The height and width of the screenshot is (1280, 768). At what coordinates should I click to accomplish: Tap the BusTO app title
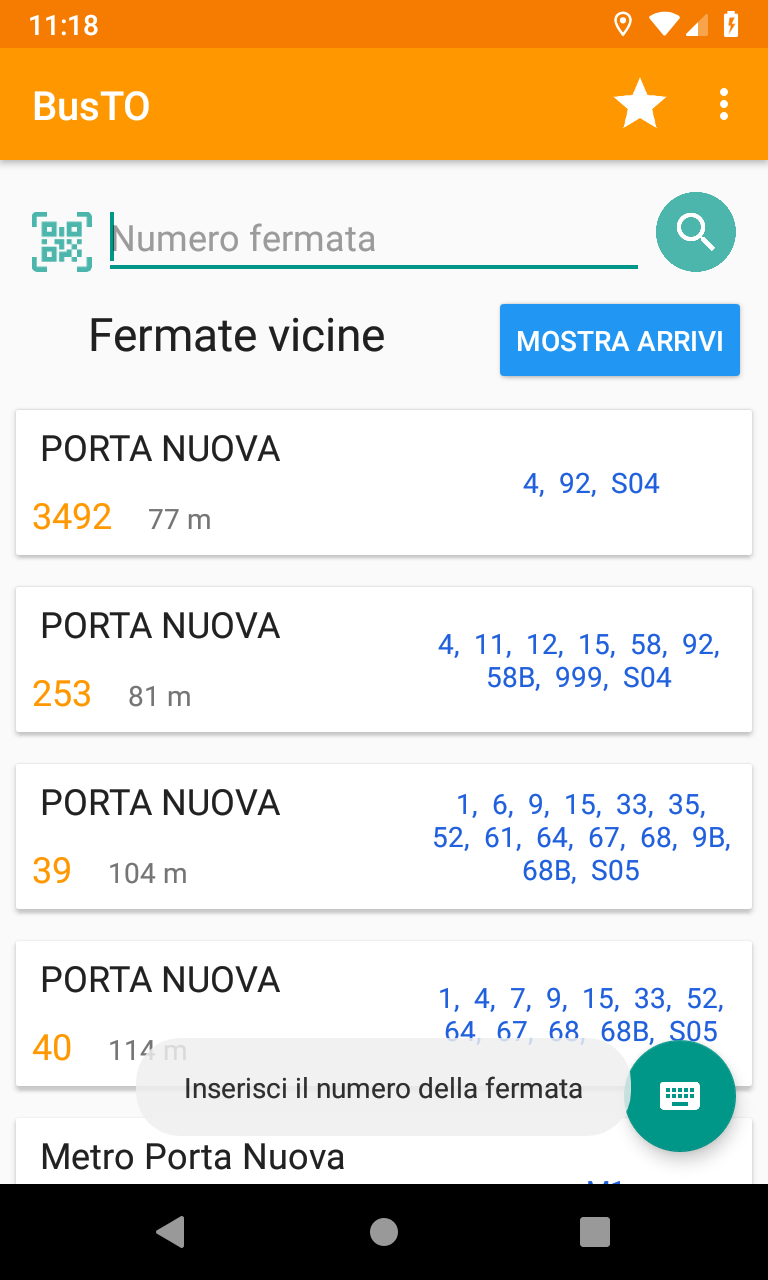(x=91, y=106)
